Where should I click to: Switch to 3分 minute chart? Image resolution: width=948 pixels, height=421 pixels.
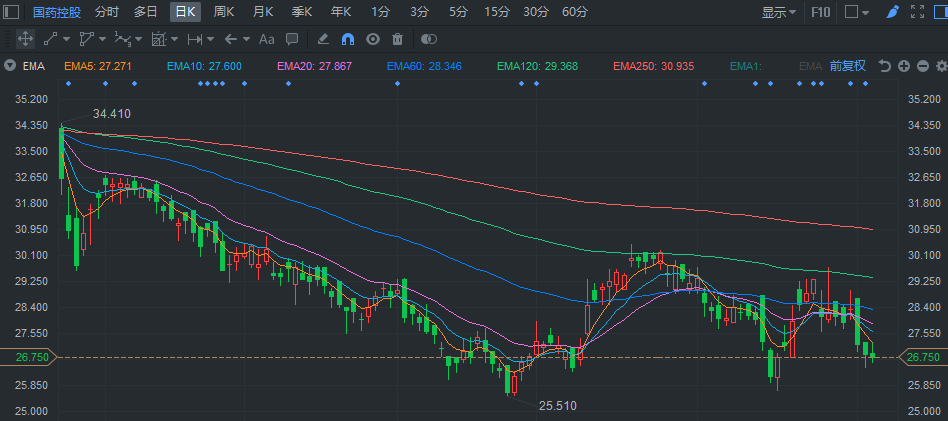click(419, 11)
